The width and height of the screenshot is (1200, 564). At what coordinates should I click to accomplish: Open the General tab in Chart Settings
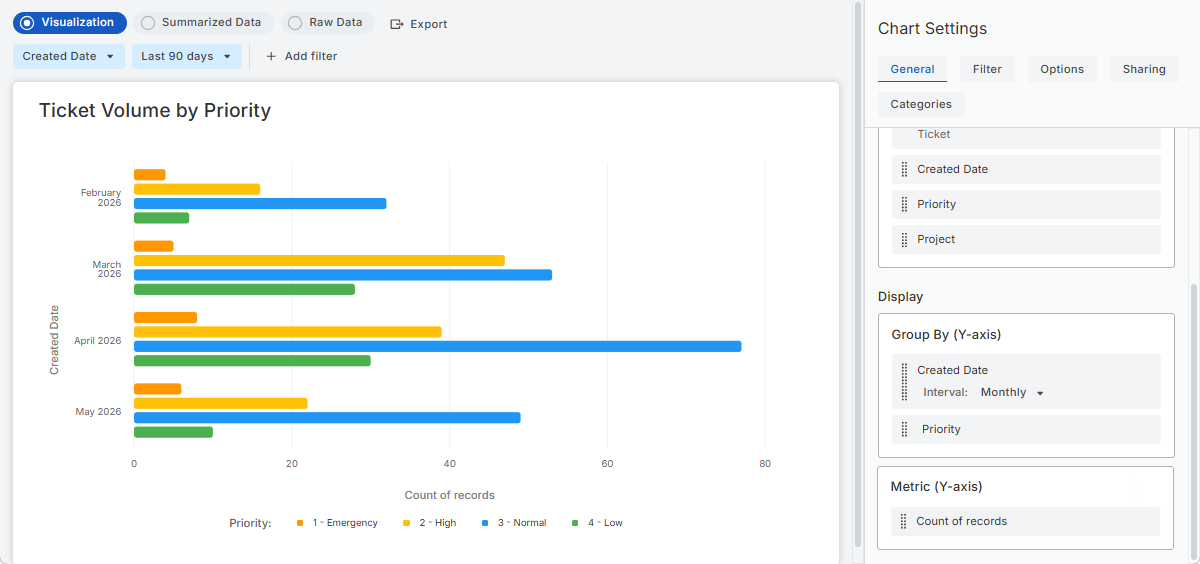(x=912, y=69)
